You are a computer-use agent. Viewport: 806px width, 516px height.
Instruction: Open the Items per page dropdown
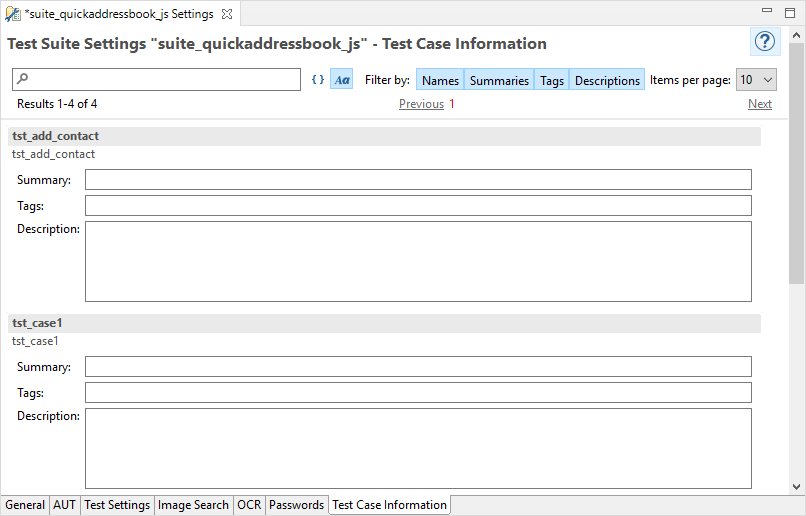[x=756, y=80]
